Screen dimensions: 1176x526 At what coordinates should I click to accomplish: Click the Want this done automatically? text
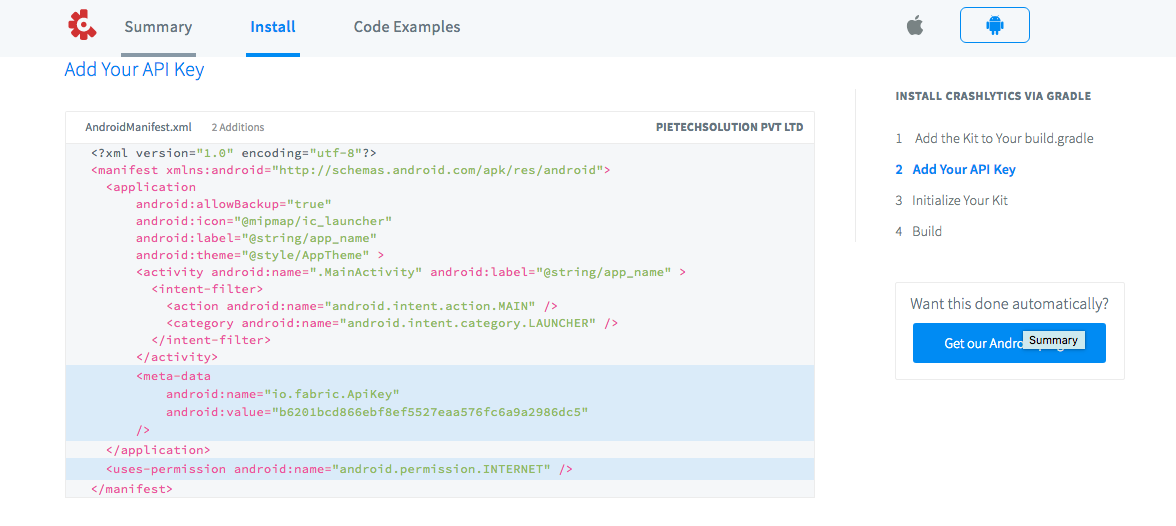[1010, 304]
